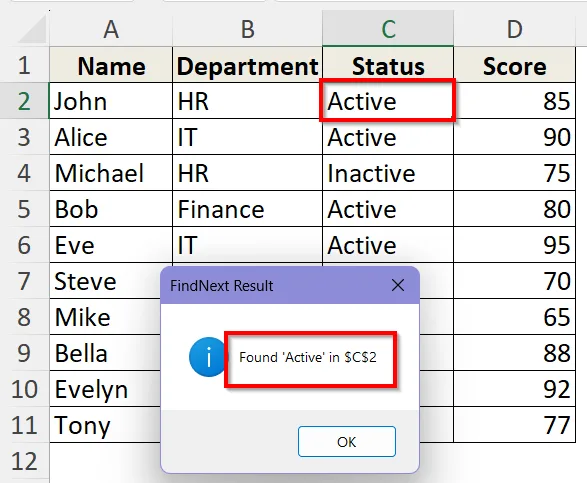Click OK in the FindNext Result dialog
The height and width of the screenshot is (483, 587).
[x=347, y=441]
